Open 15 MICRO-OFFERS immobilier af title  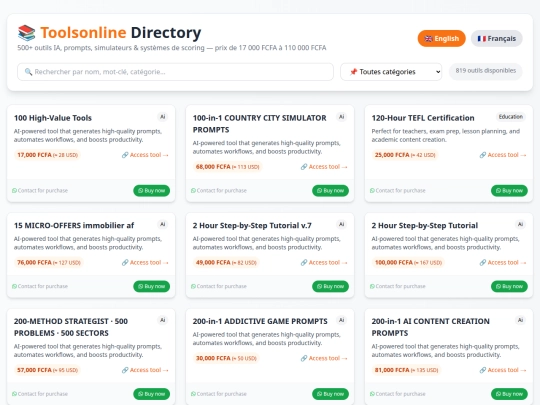point(74,225)
